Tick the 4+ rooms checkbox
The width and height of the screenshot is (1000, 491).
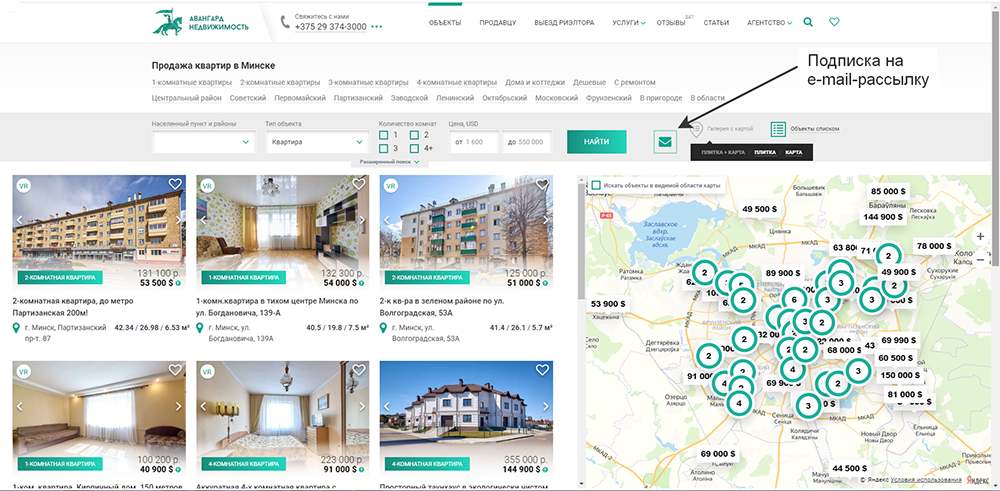point(414,148)
